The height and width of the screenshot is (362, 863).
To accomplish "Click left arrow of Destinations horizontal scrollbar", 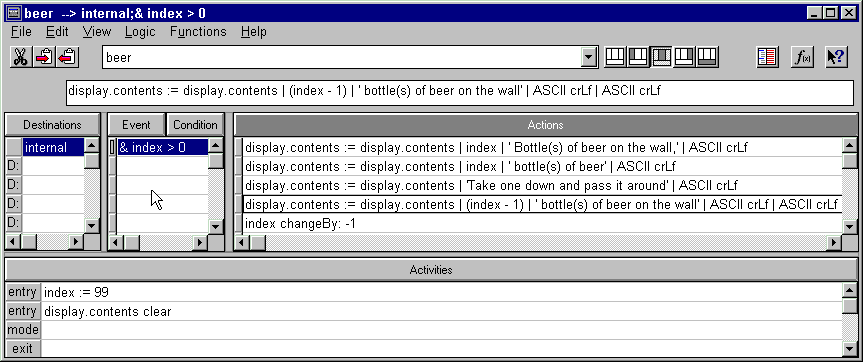I will point(13,242).
